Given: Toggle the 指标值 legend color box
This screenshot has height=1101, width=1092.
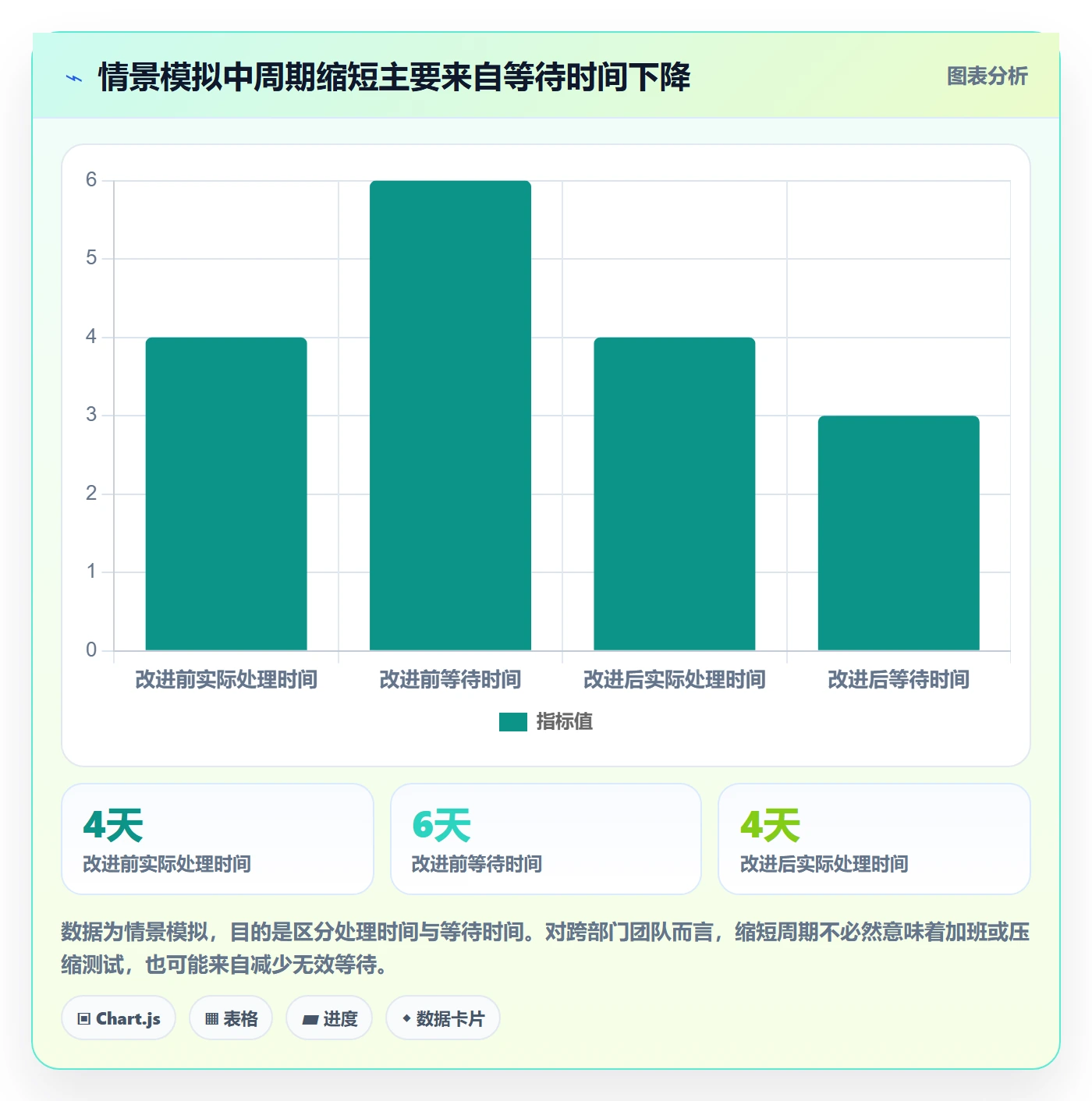Looking at the screenshot, I should tap(513, 722).
